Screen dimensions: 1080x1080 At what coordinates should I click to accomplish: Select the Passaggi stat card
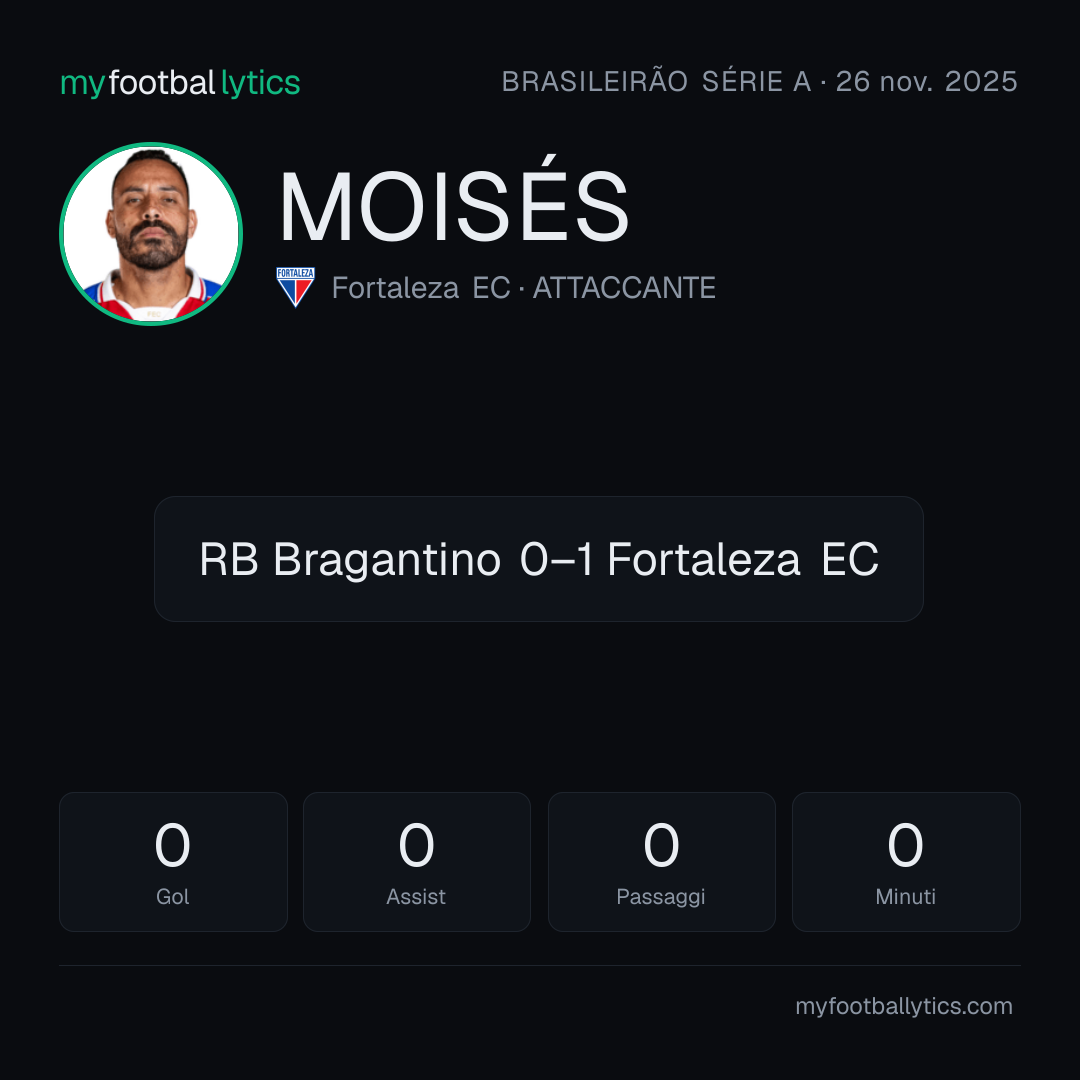(661, 862)
